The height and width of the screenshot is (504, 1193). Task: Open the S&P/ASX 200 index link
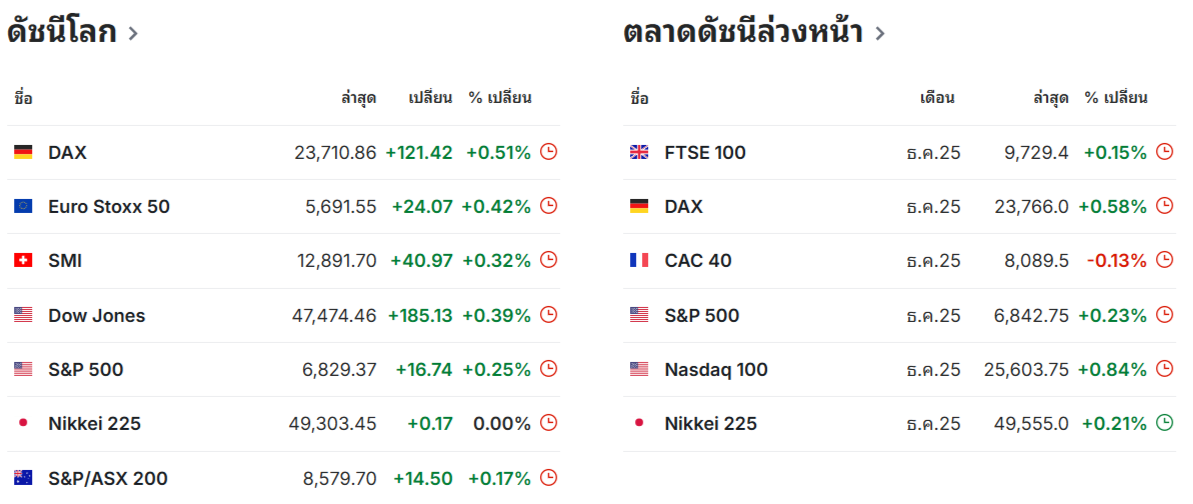pos(108,478)
